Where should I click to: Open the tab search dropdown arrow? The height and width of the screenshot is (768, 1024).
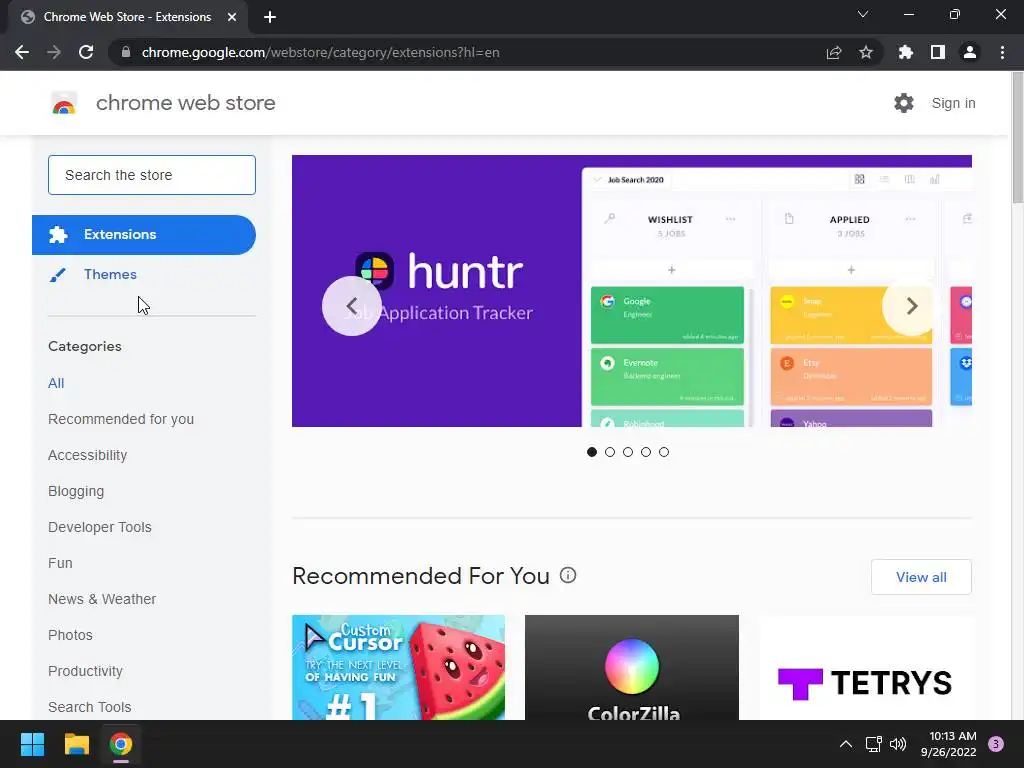coord(863,14)
